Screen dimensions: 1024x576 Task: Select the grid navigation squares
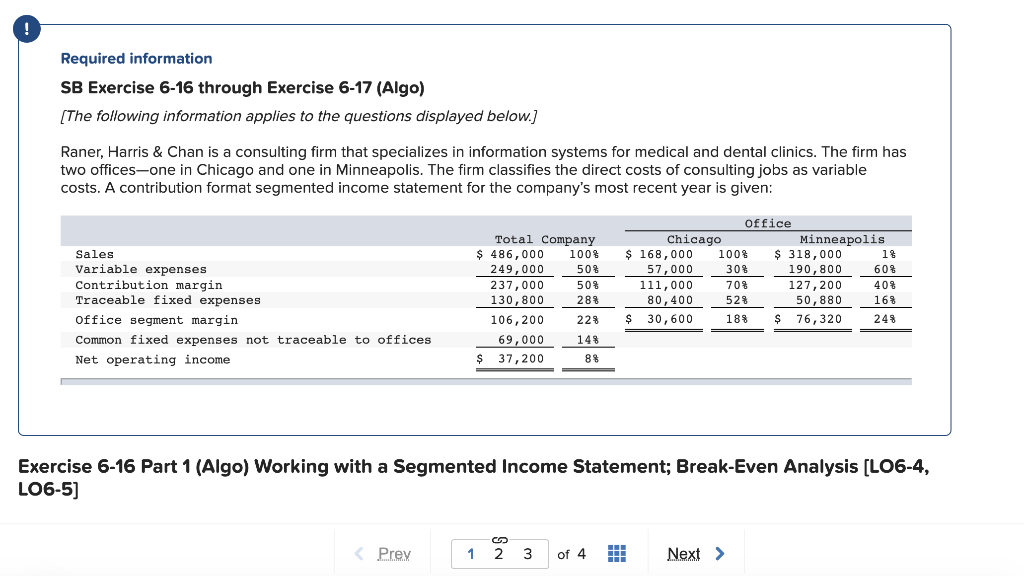(616, 553)
